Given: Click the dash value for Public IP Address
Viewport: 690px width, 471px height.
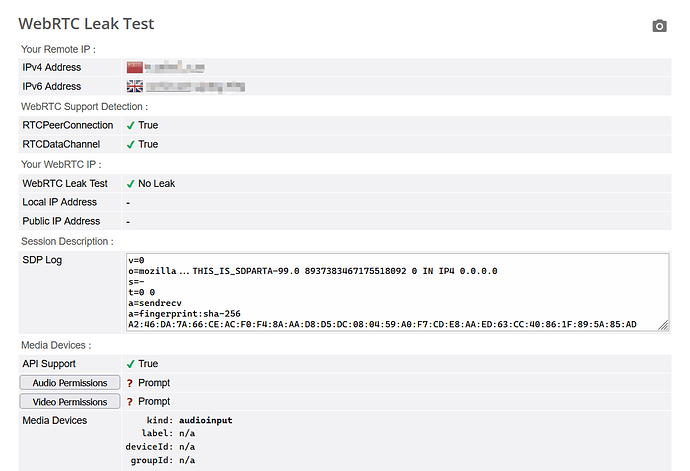Looking at the screenshot, I should tap(128, 222).
